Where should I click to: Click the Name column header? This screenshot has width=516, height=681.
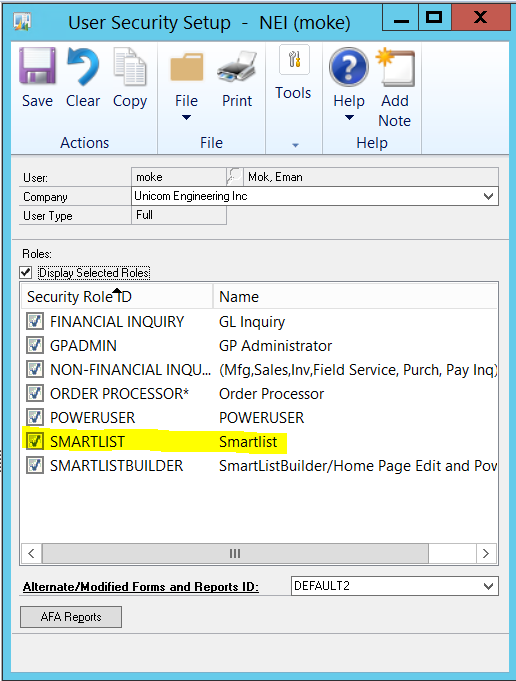pos(355,297)
